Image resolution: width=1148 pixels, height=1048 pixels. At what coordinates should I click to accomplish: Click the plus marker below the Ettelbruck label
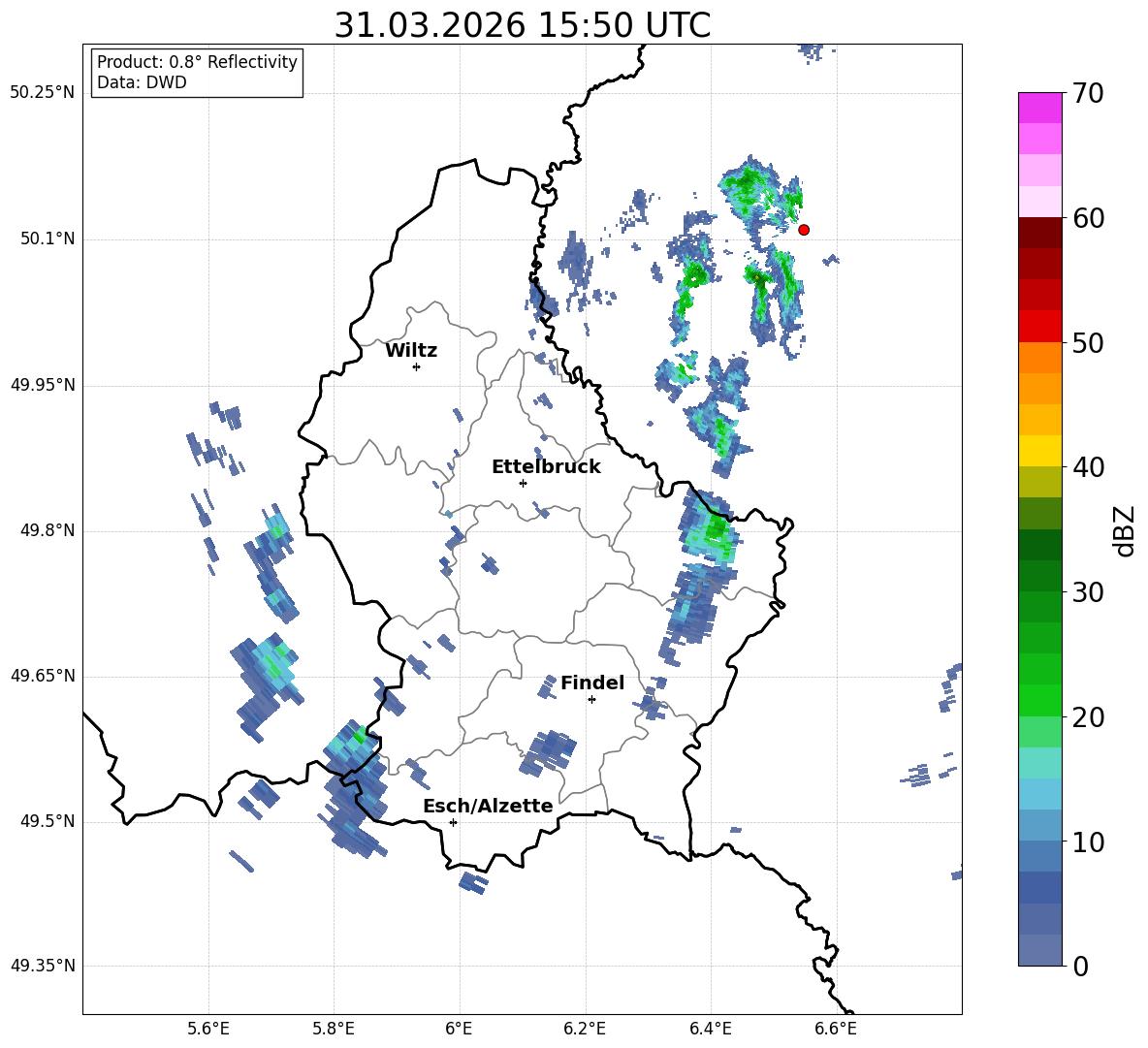point(523,483)
